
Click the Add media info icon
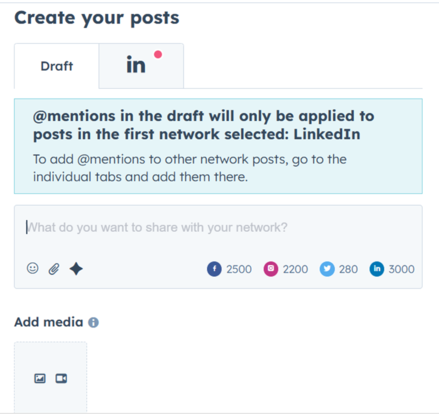point(93,322)
